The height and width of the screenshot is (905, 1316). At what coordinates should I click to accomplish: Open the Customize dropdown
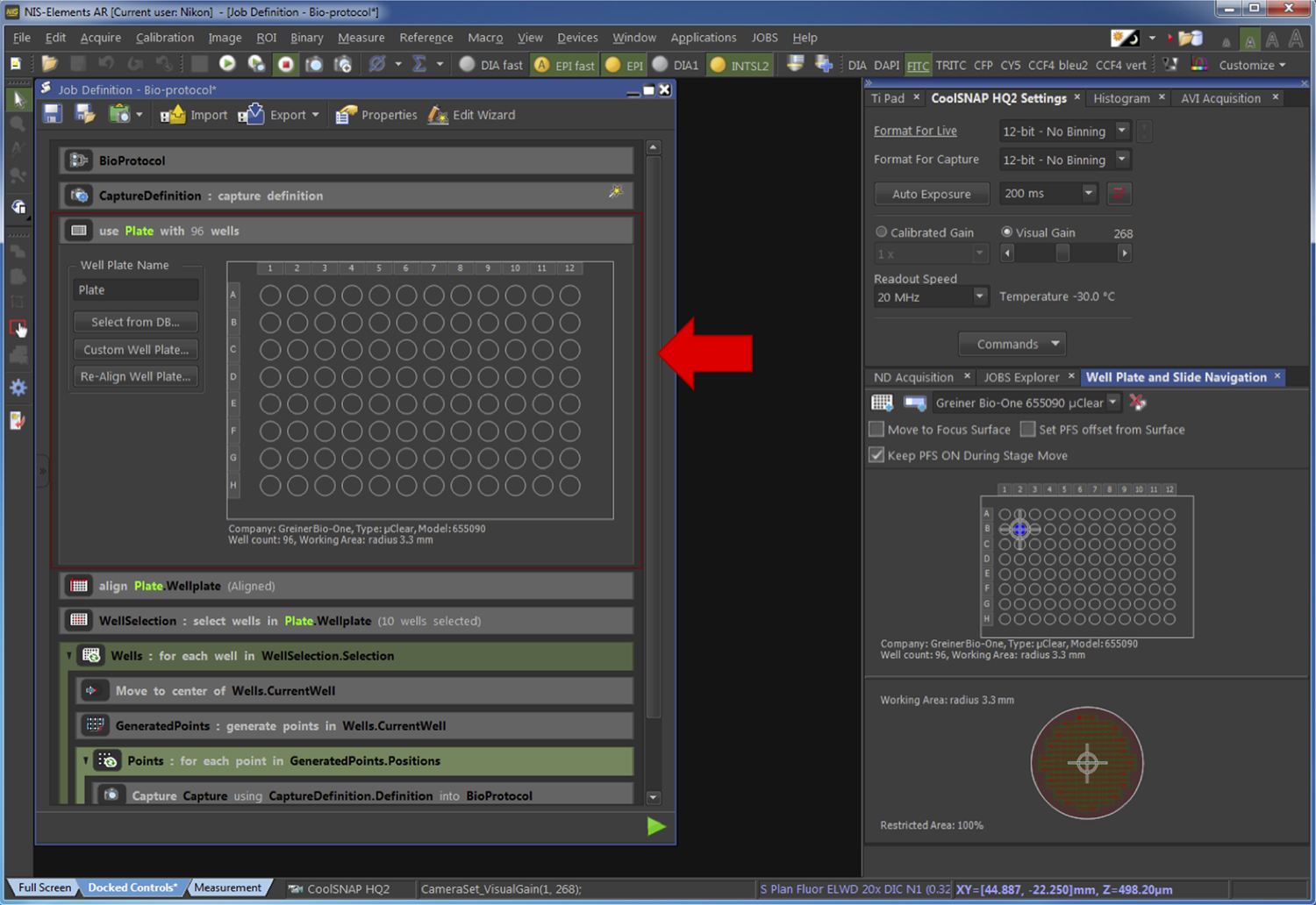pos(1252,65)
